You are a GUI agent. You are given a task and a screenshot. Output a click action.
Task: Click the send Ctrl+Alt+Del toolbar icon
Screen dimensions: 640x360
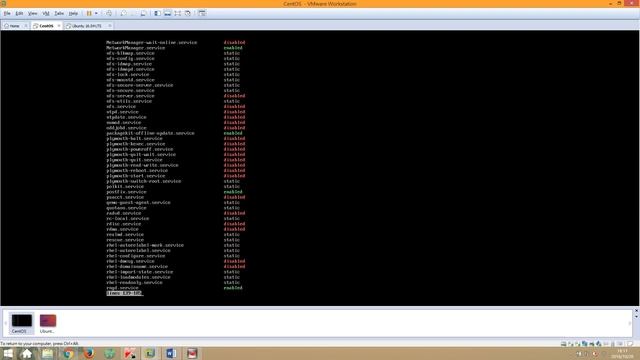coord(109,13)
